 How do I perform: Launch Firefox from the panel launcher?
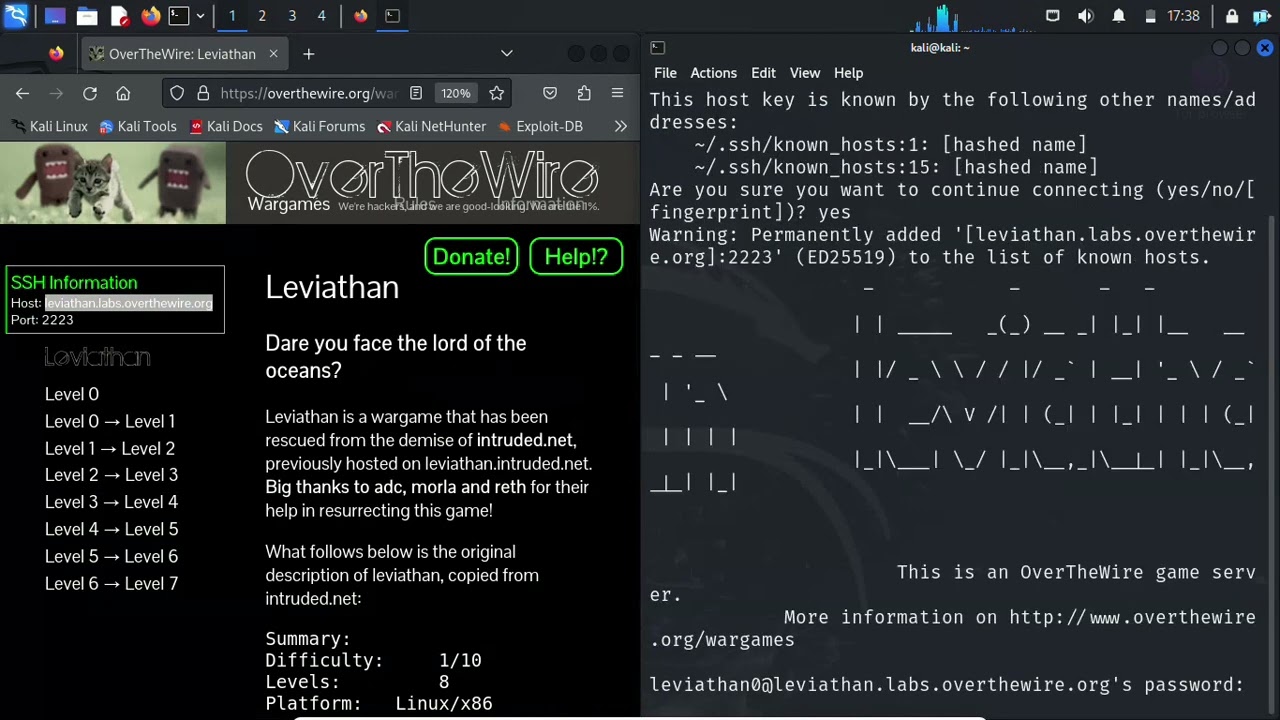150,16
